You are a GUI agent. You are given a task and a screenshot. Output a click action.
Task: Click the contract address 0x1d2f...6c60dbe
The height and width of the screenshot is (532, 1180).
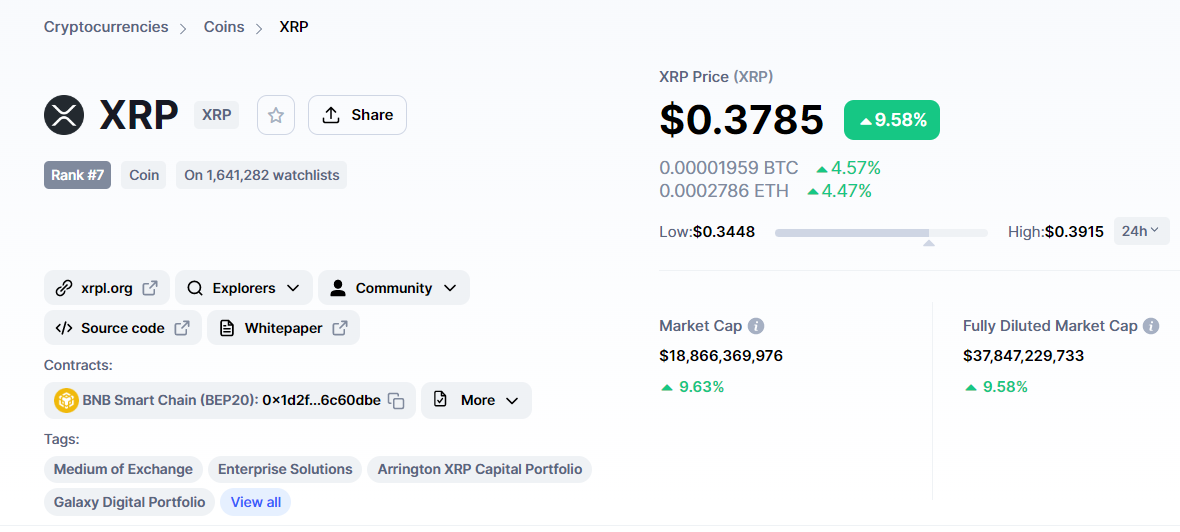(321, 400)
